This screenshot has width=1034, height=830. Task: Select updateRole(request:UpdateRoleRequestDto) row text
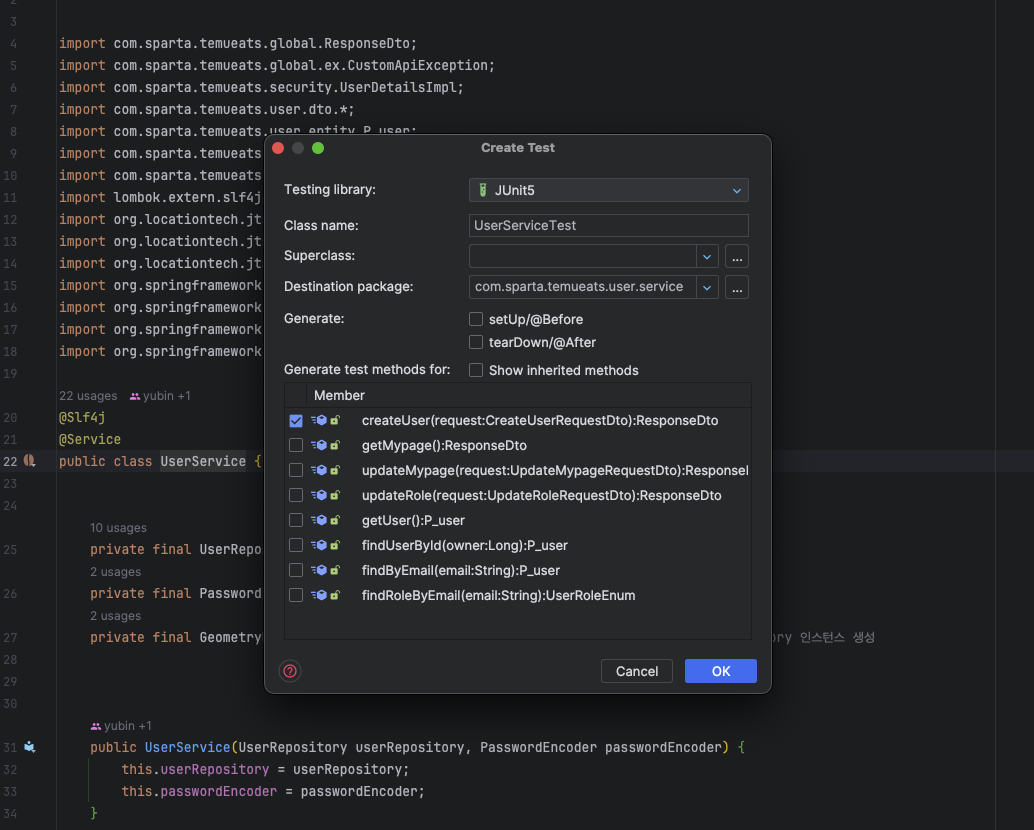pyautogui.click(x=541, y=495)
